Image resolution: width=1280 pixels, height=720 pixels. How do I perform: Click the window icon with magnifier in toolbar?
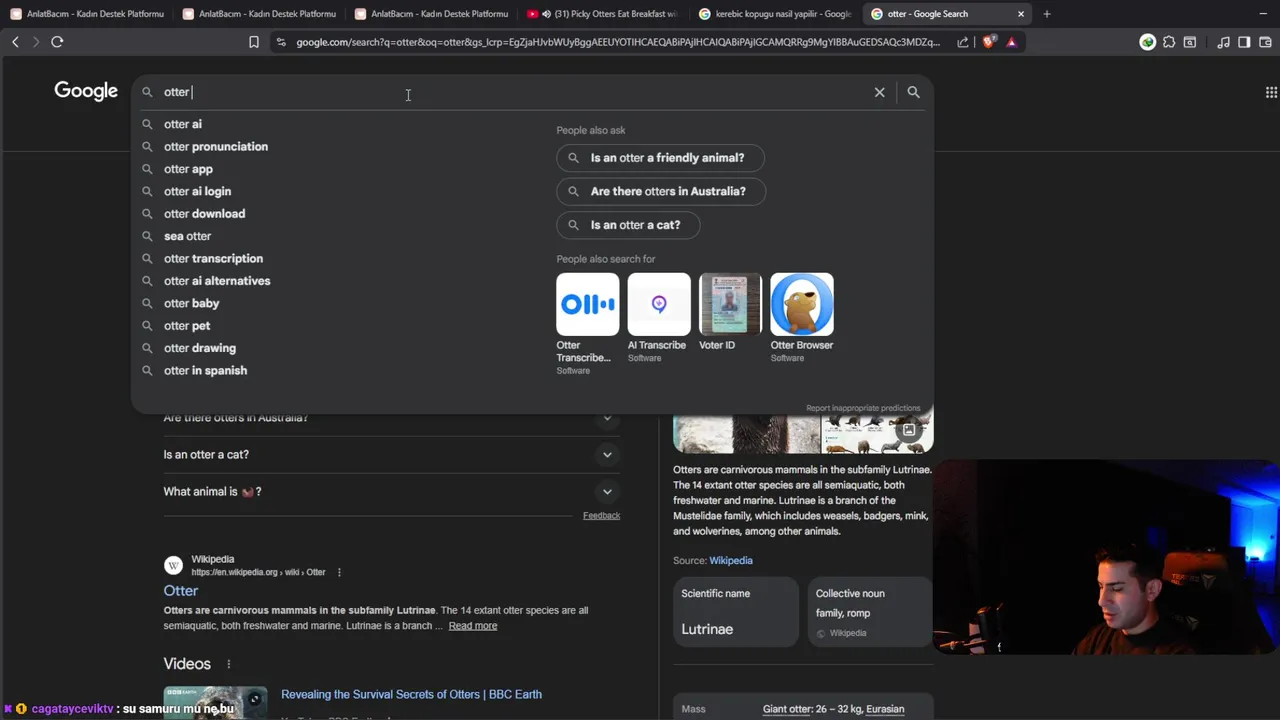(x=1190, y=42)
